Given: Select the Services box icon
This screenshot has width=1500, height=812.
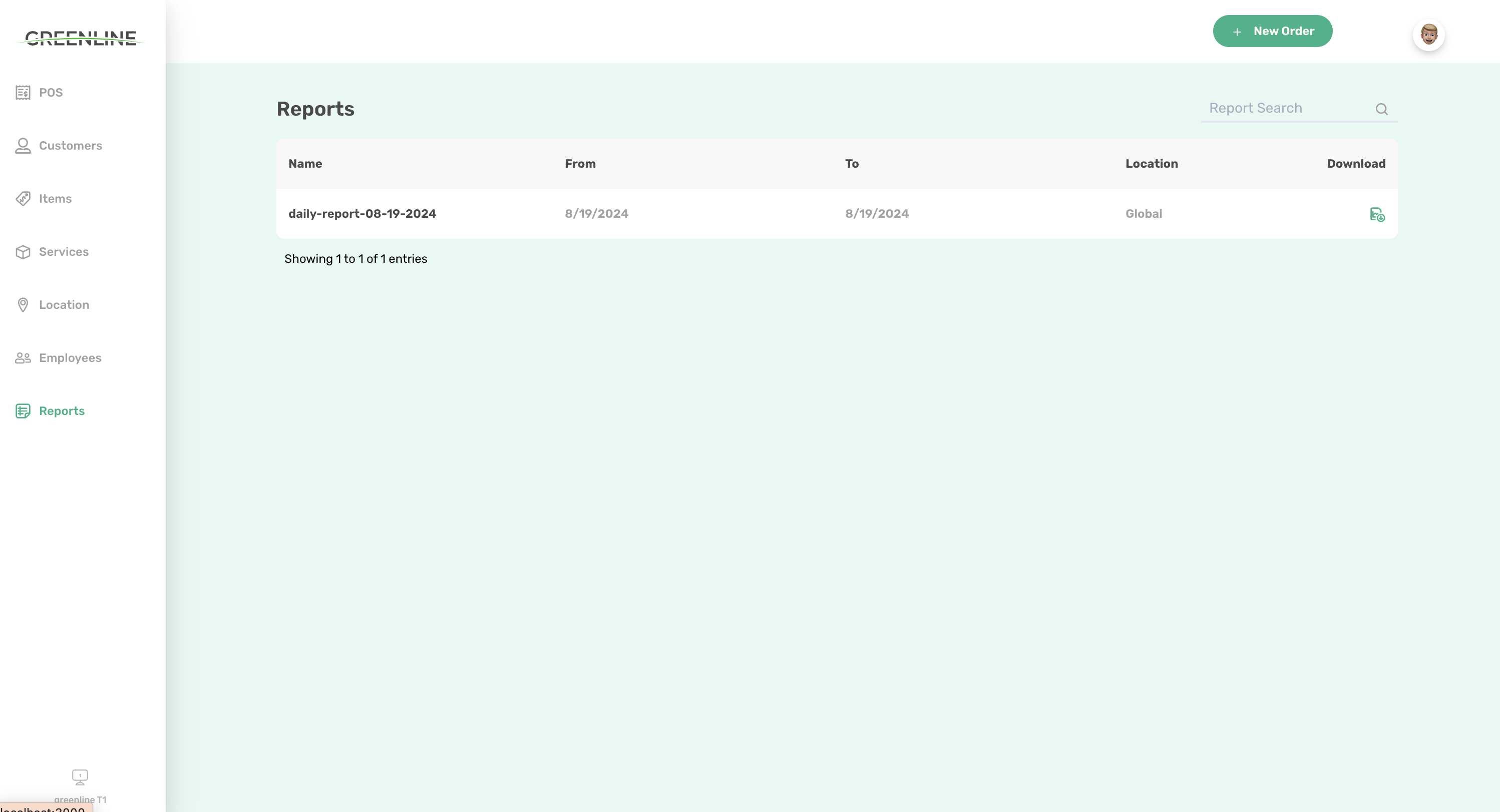Looking at the screenshot, I should [x=24, y=251].
